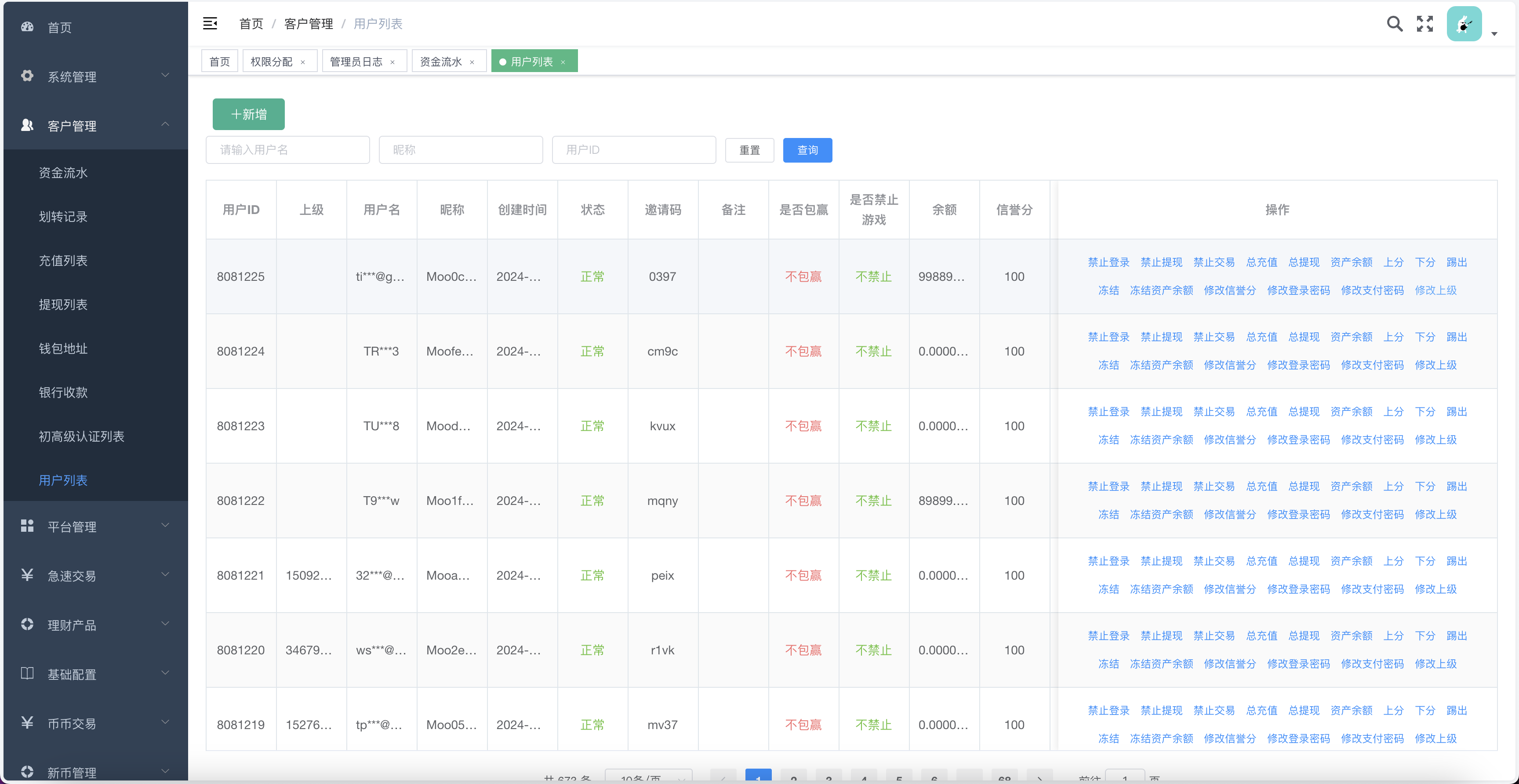Open the avatar dropdown arrow
Screen dimensions: 1519x784
[1494, 33]
